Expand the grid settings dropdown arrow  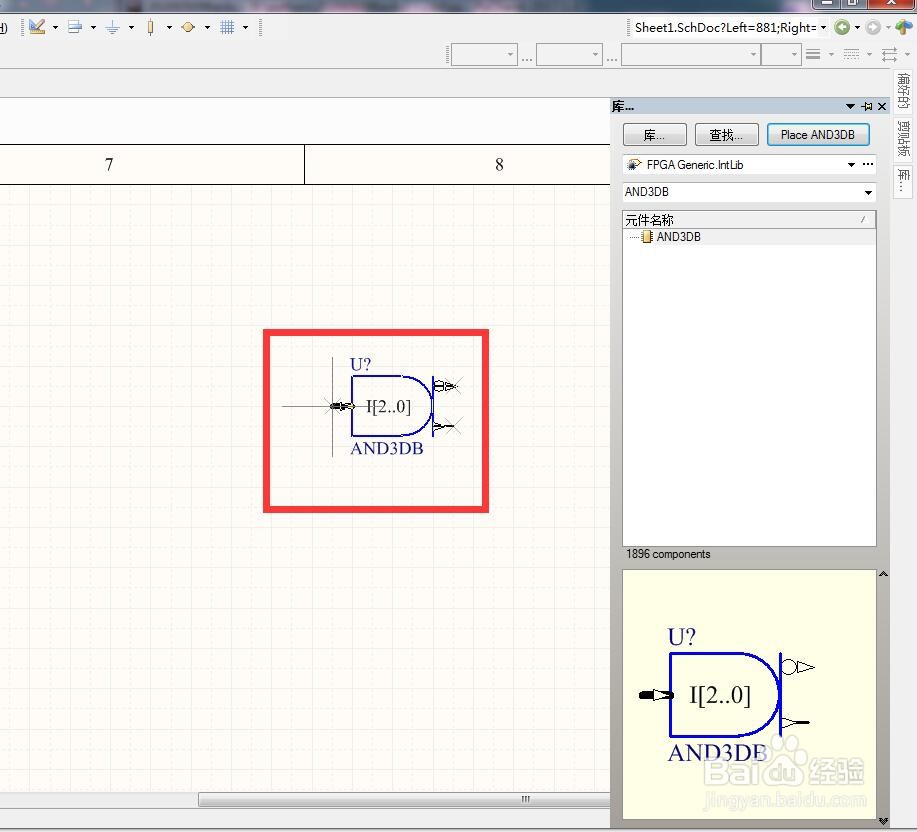pos(245,27)
